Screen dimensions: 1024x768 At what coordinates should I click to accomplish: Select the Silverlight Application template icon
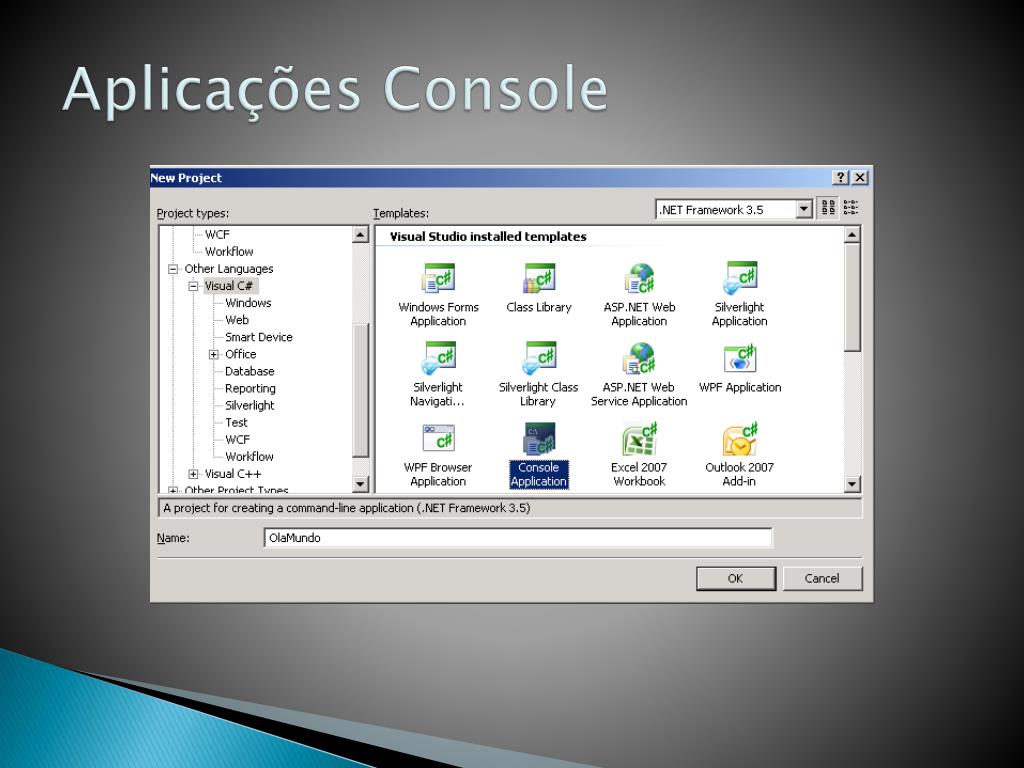click(x=740, y=278)
